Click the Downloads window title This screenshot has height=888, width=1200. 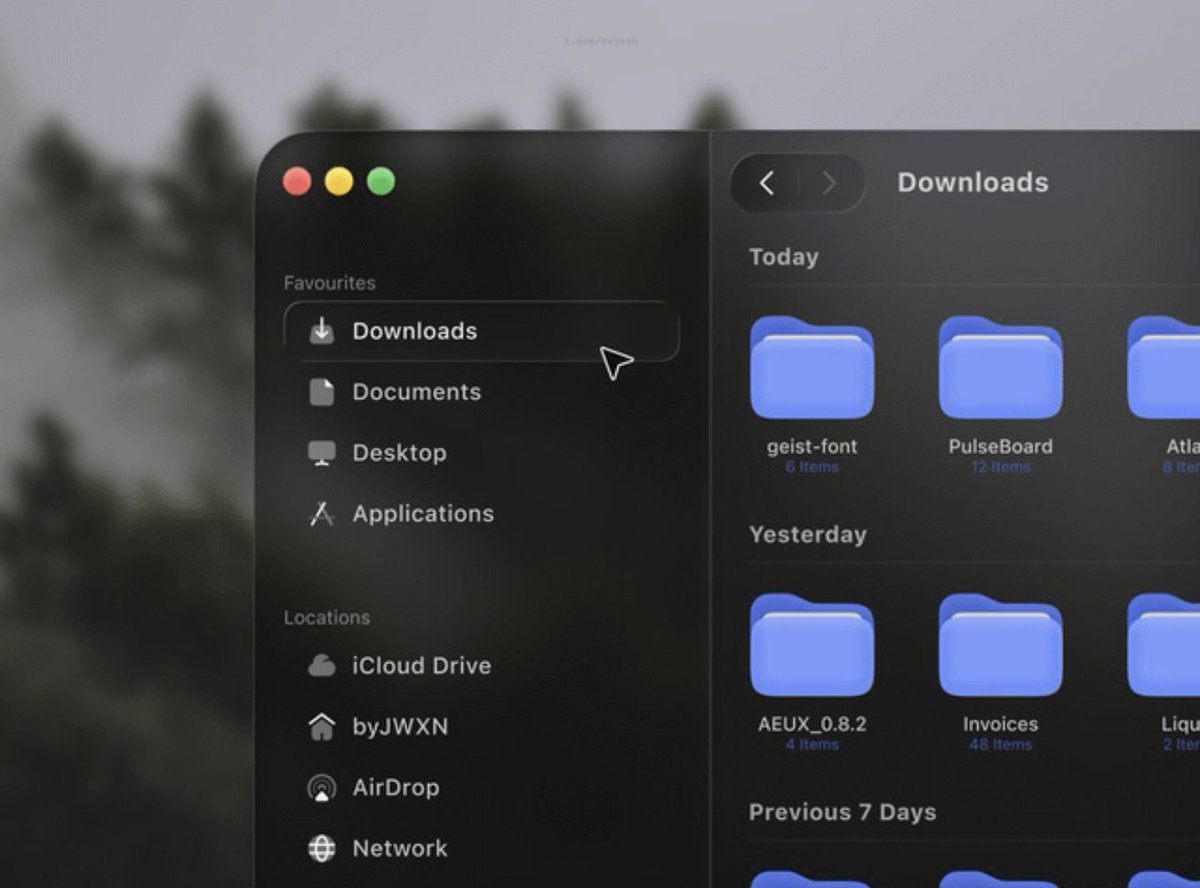973,183
